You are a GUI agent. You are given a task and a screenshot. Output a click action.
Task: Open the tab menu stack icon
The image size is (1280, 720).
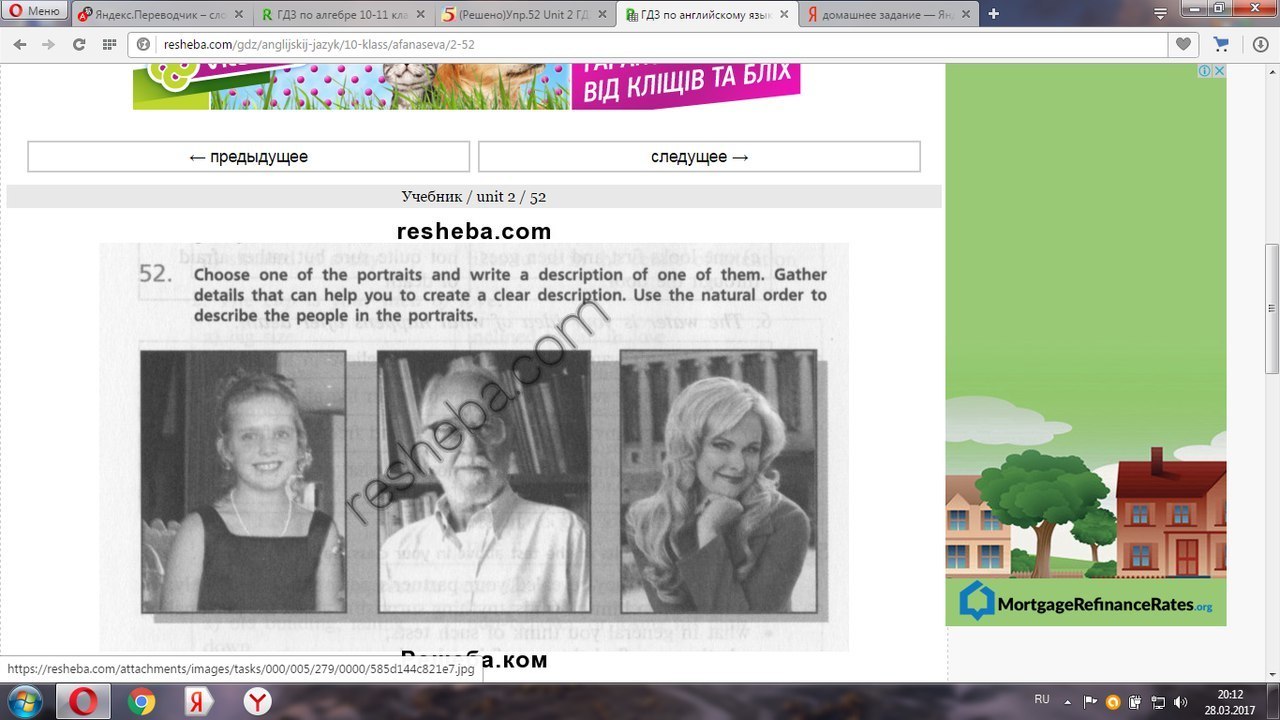pos(1160,14)
